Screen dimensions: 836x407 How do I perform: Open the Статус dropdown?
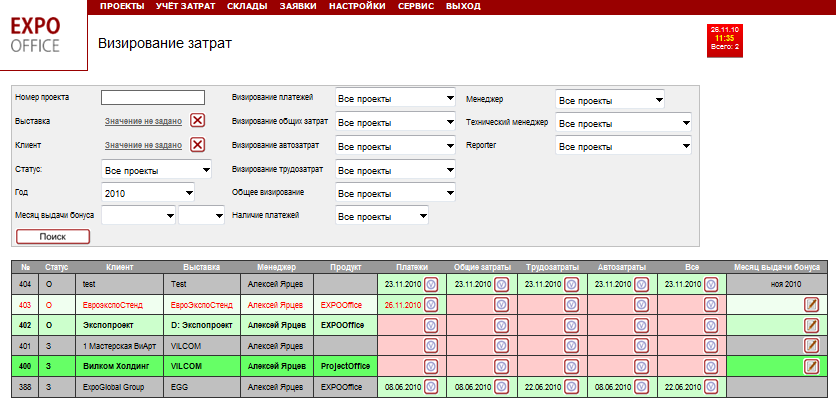[x=157, y=170]
